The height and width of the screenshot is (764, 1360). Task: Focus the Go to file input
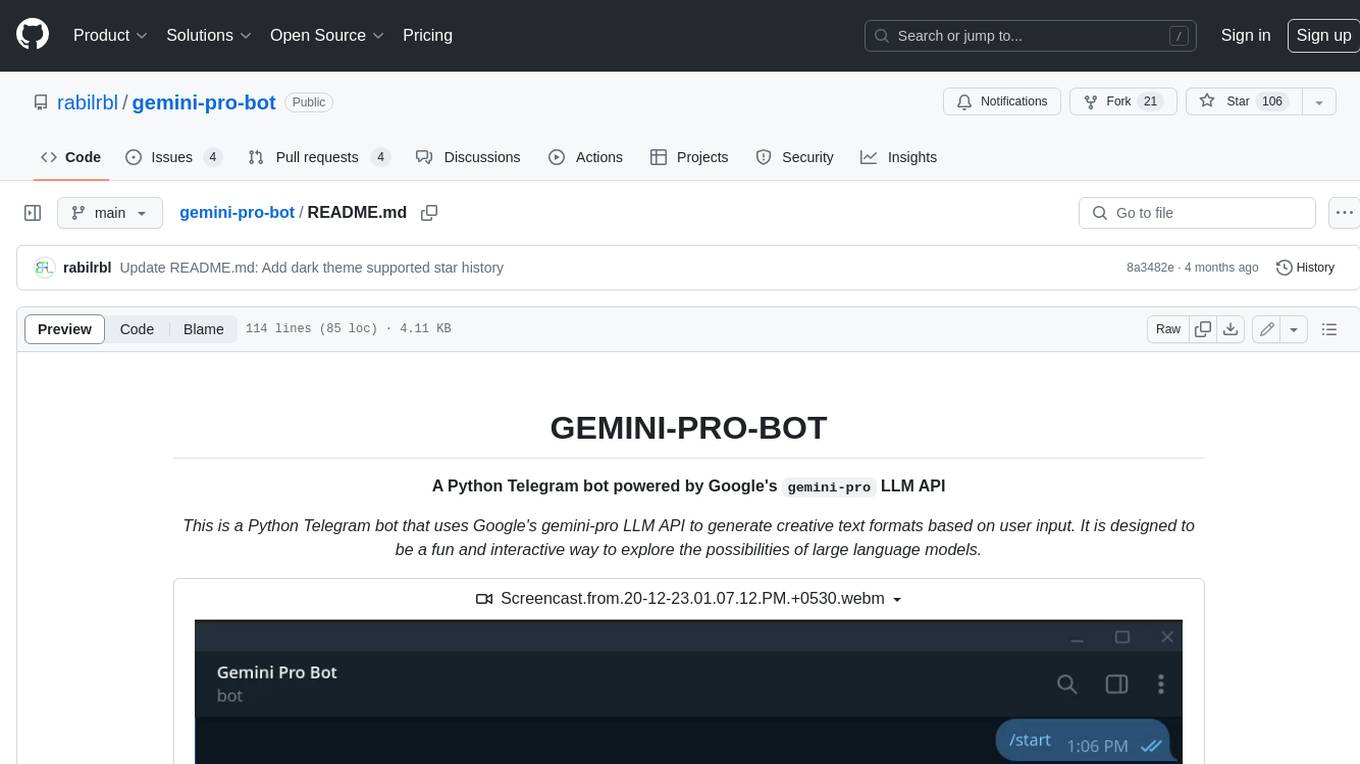[x=1197, y=213]
